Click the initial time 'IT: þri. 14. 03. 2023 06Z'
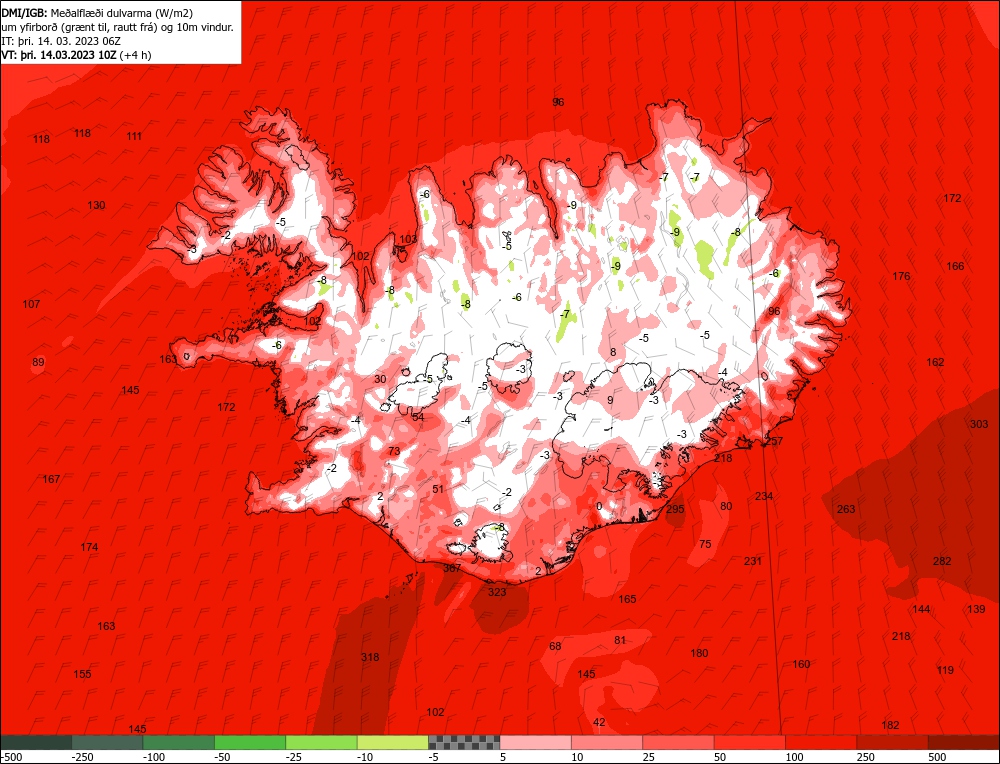 tap(61, 41)
